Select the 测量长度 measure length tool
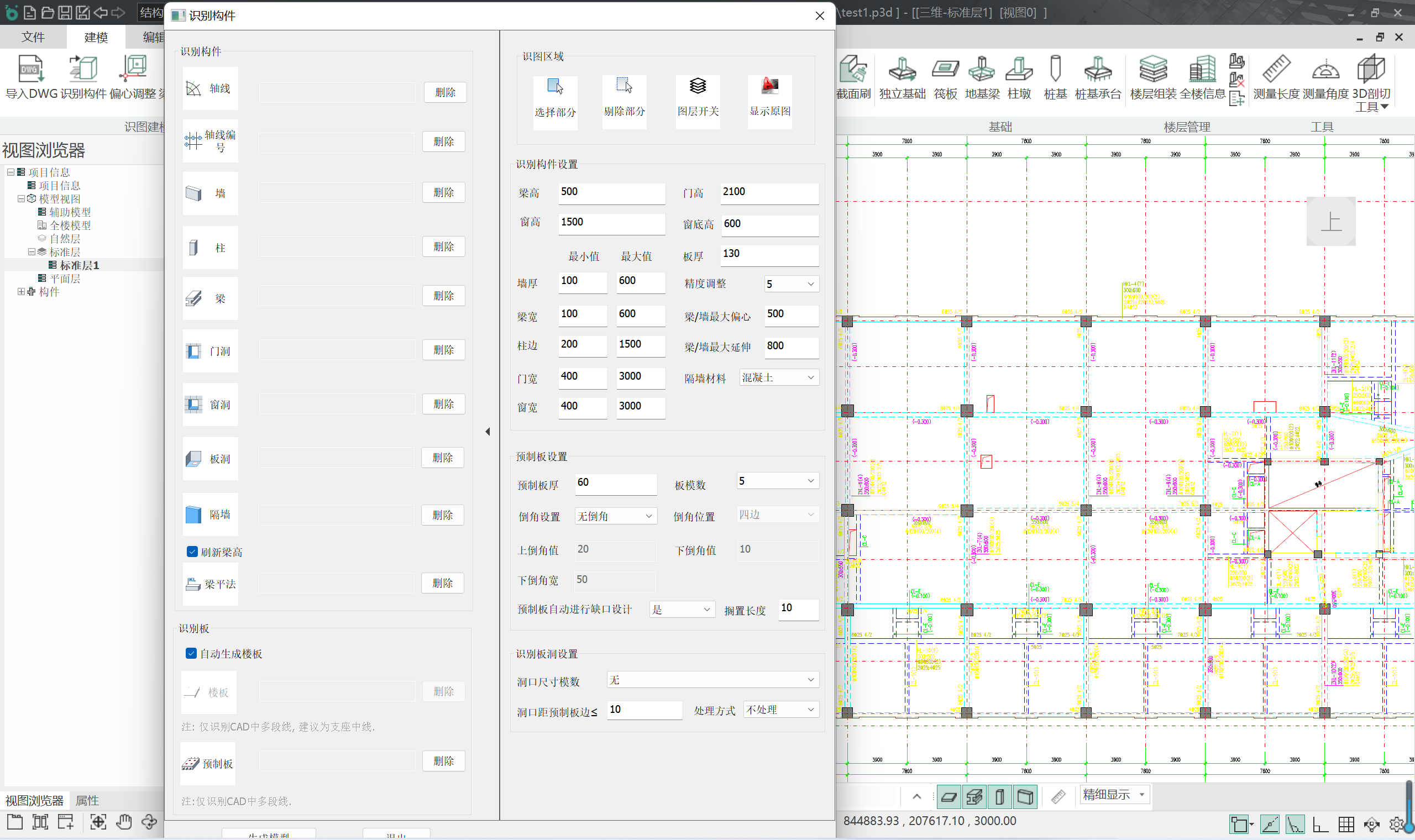The image size is (1415, 840). pos(1275,70)
